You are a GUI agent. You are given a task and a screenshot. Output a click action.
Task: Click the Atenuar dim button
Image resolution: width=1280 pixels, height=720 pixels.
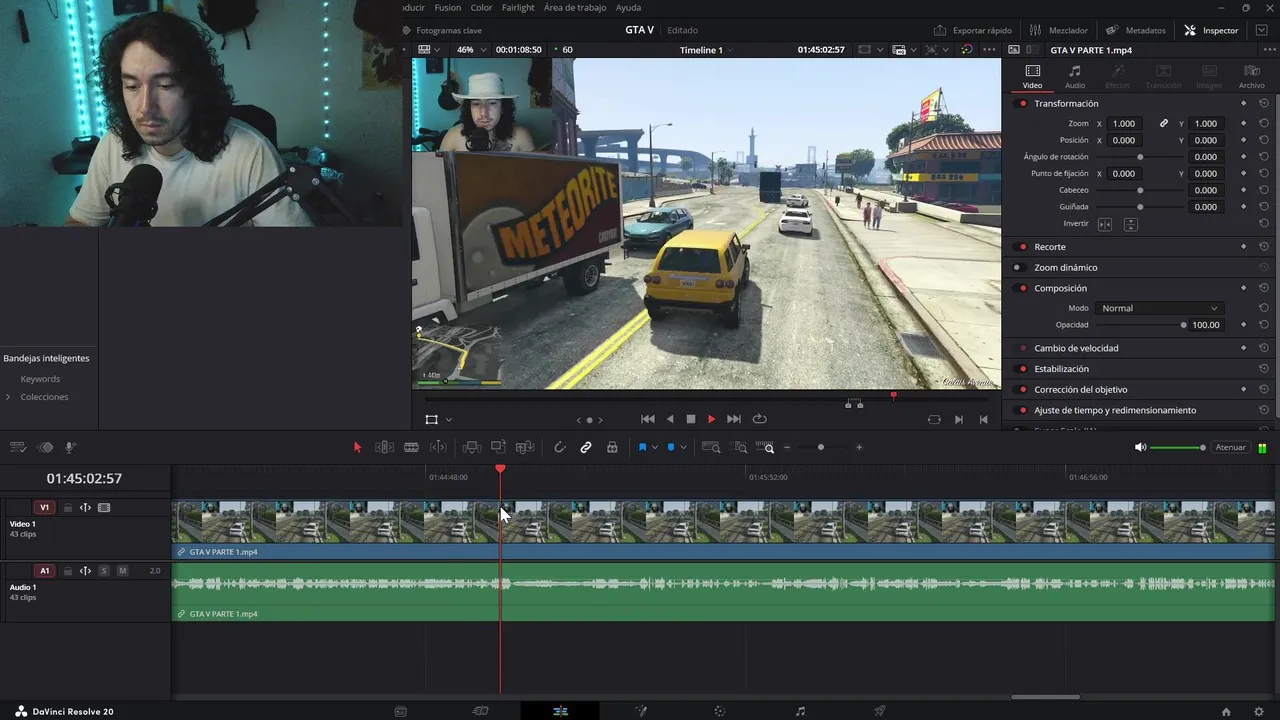(x=1230, y=447)
